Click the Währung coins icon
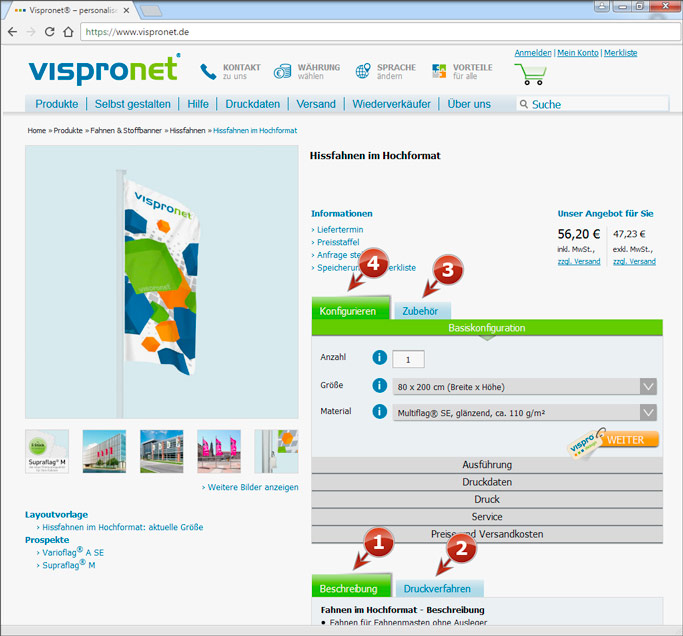Screen dimensions: 683x636 [283, 71]
